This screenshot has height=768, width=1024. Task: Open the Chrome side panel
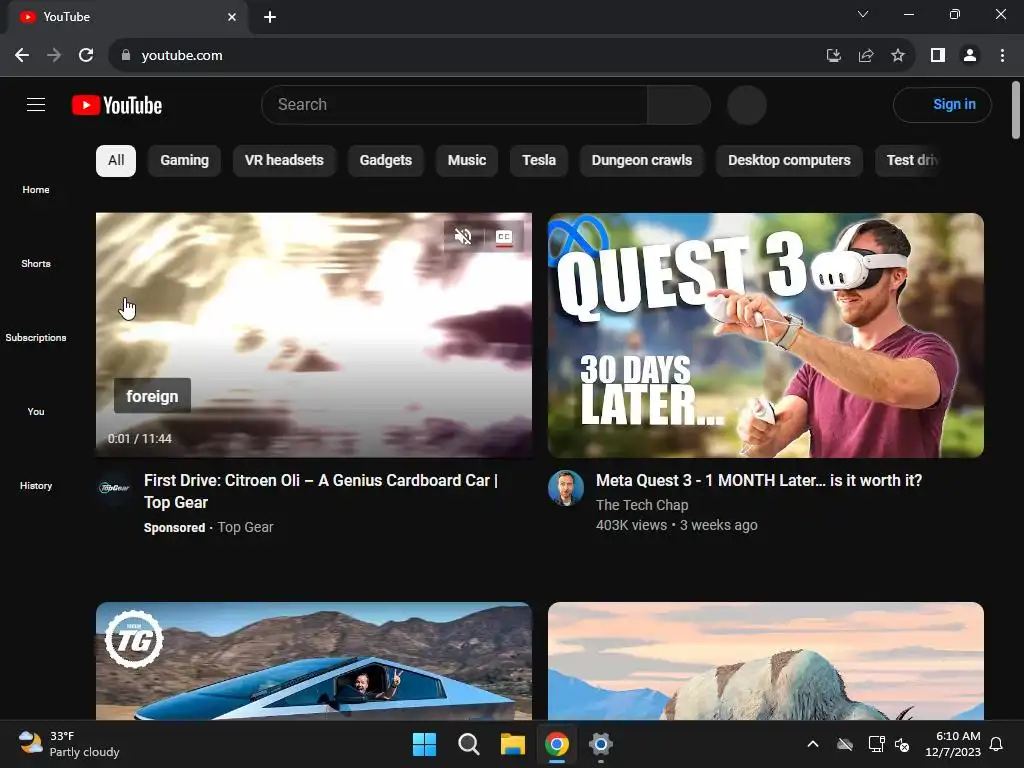pyautogui.click(x=938, y=56)
